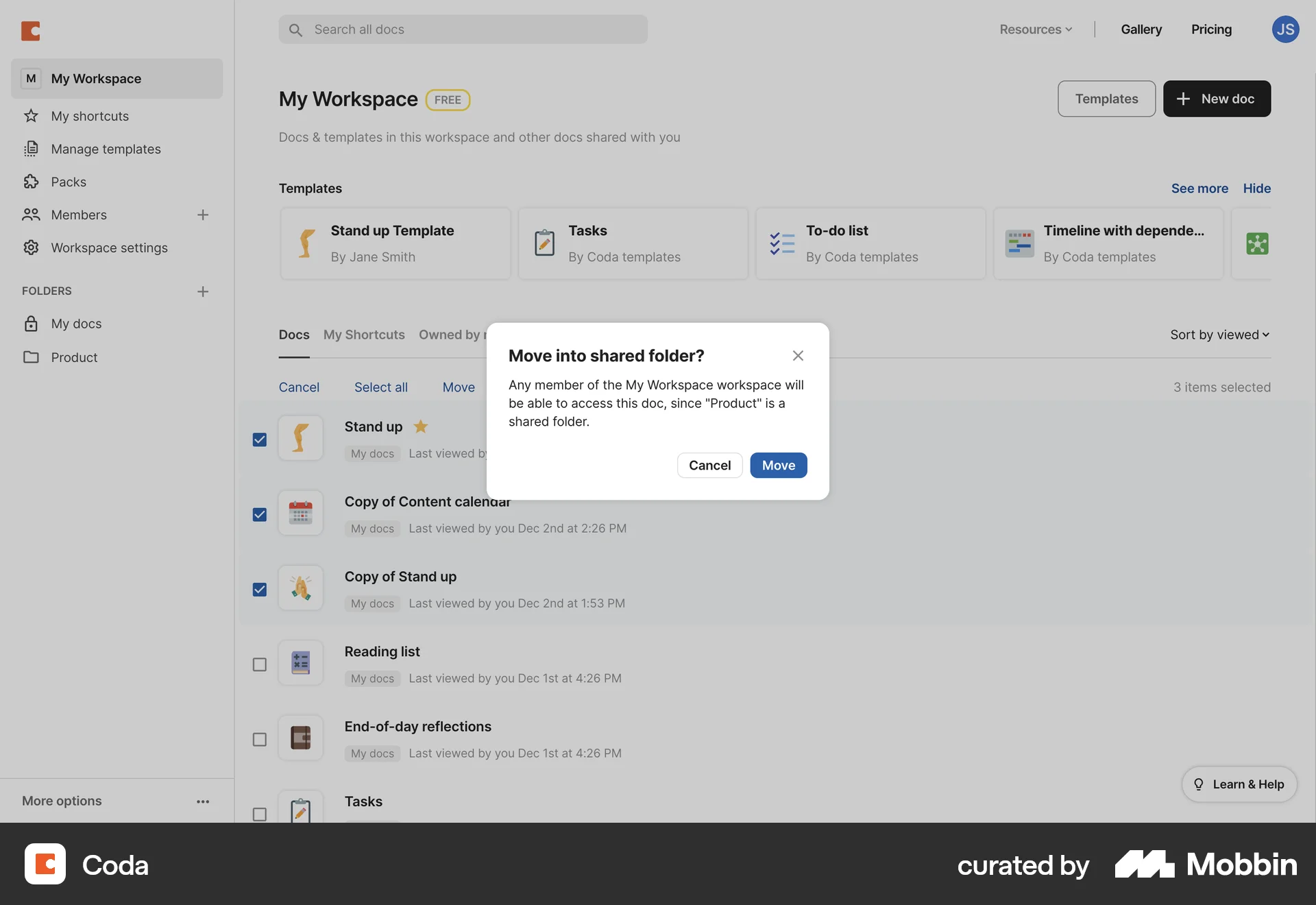This screenshot has width=1316, height=905.
Task: Open the Resources dropdown
Action: 1035,29
